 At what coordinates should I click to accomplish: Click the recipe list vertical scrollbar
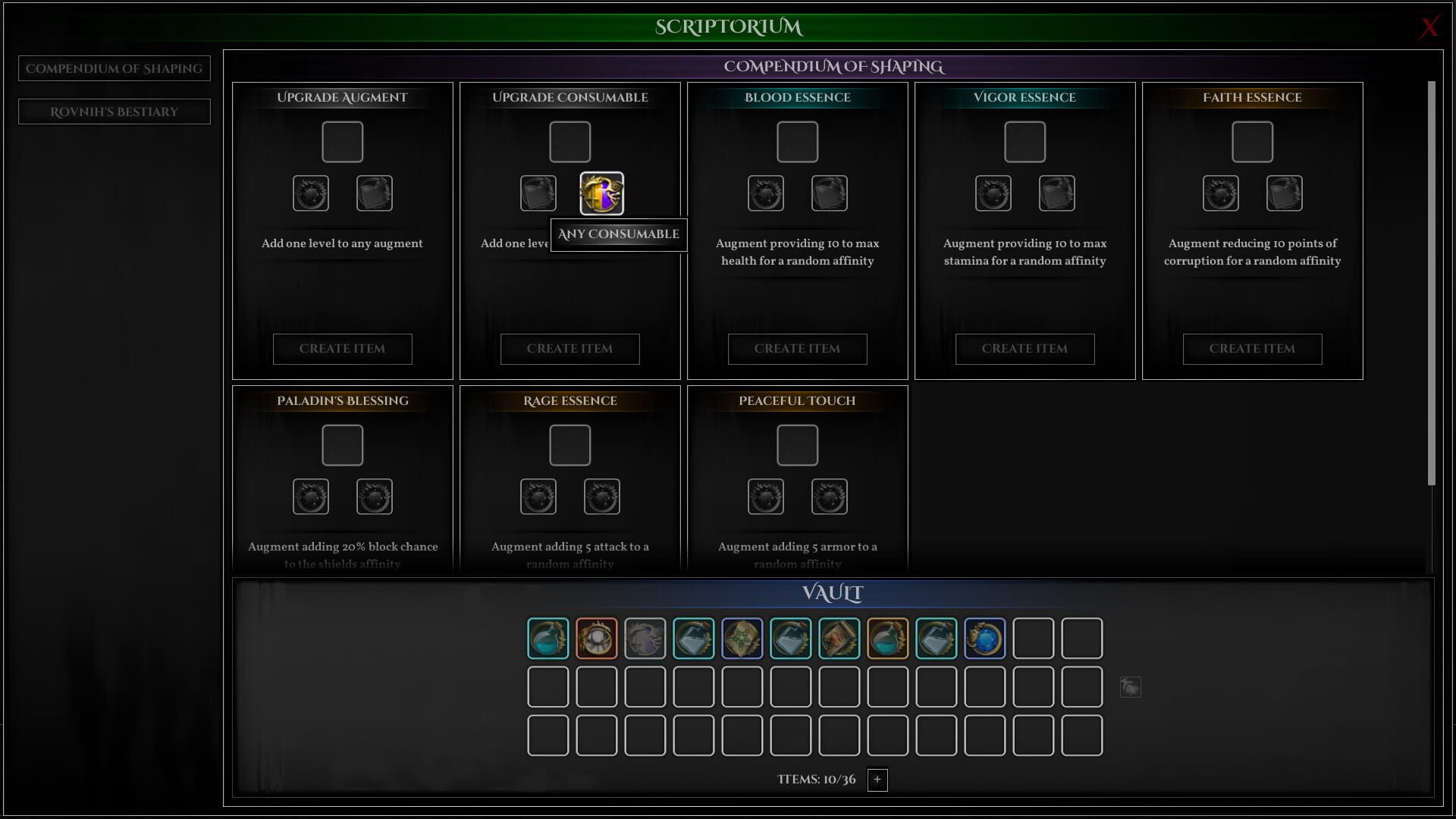click(1431, 283)
